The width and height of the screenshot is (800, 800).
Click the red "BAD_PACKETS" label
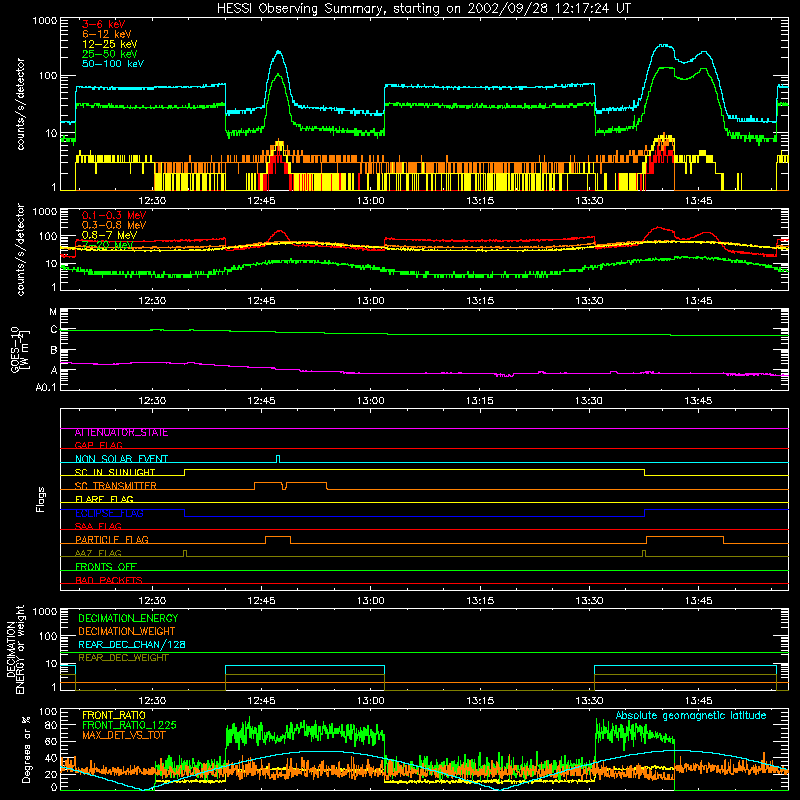point(109,580)
